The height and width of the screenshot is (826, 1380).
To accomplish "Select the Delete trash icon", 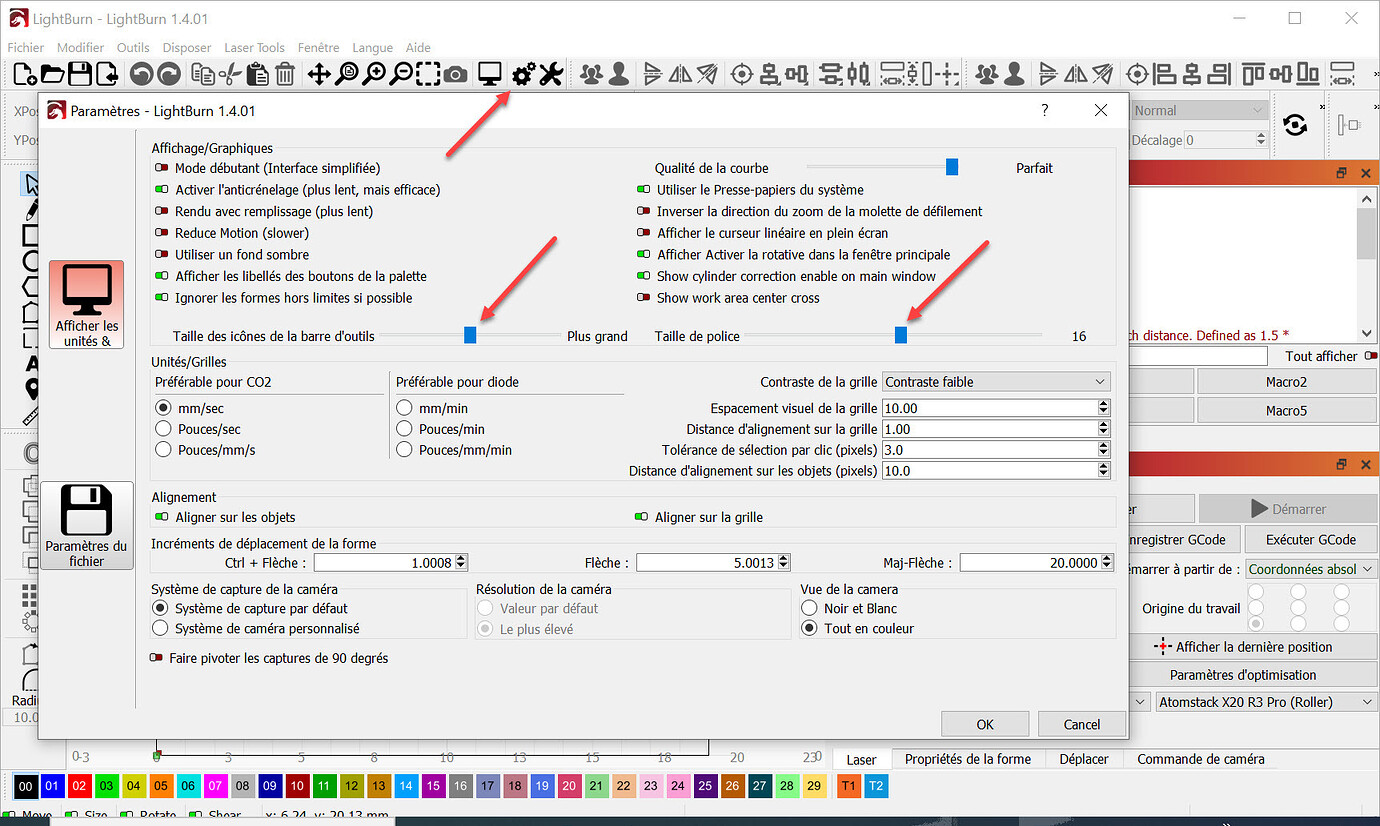I will (283, 73).
